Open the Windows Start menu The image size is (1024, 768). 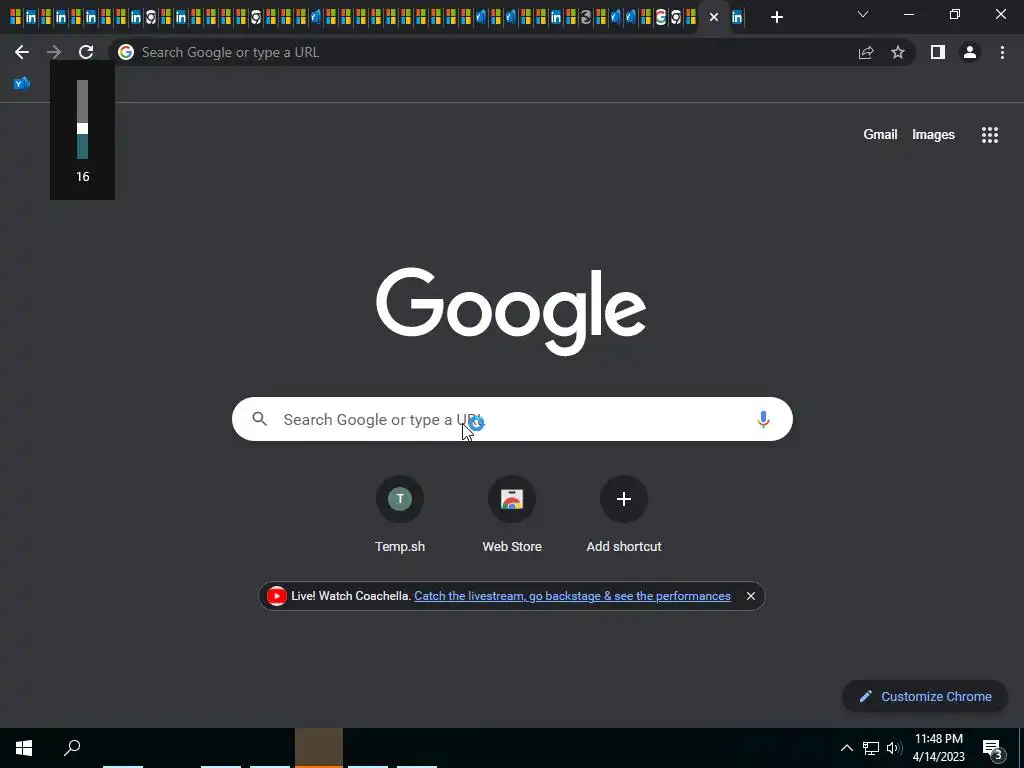(x=24, y=748)
